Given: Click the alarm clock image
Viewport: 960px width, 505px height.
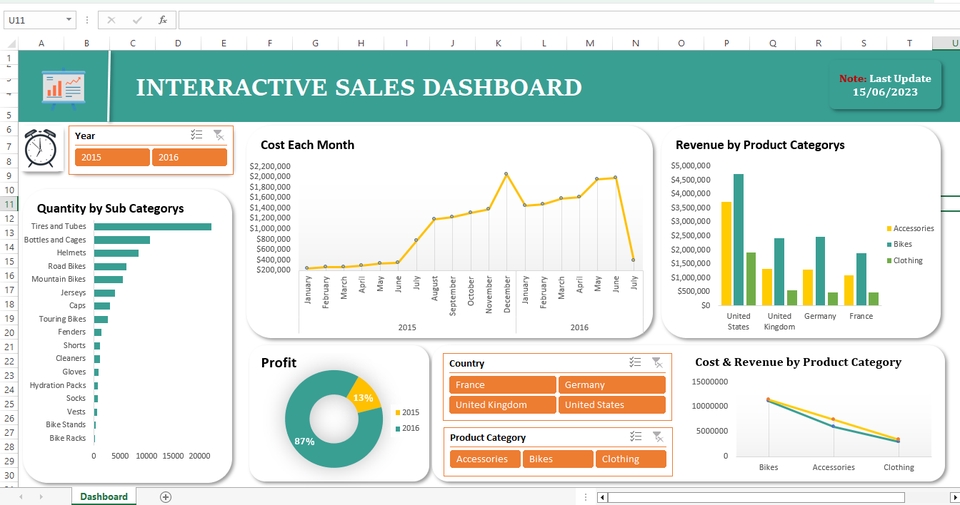Looking at the screenshot, I should pos(40,149).
